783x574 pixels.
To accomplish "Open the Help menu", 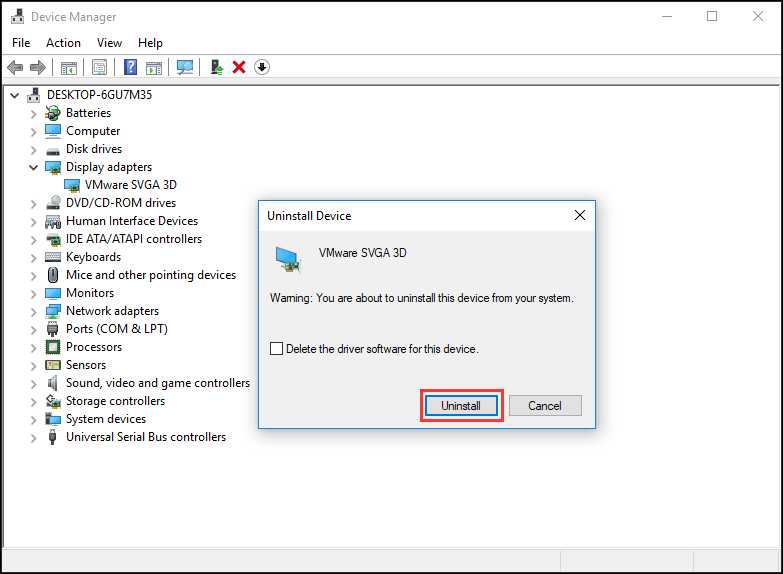I will point(150,43).
